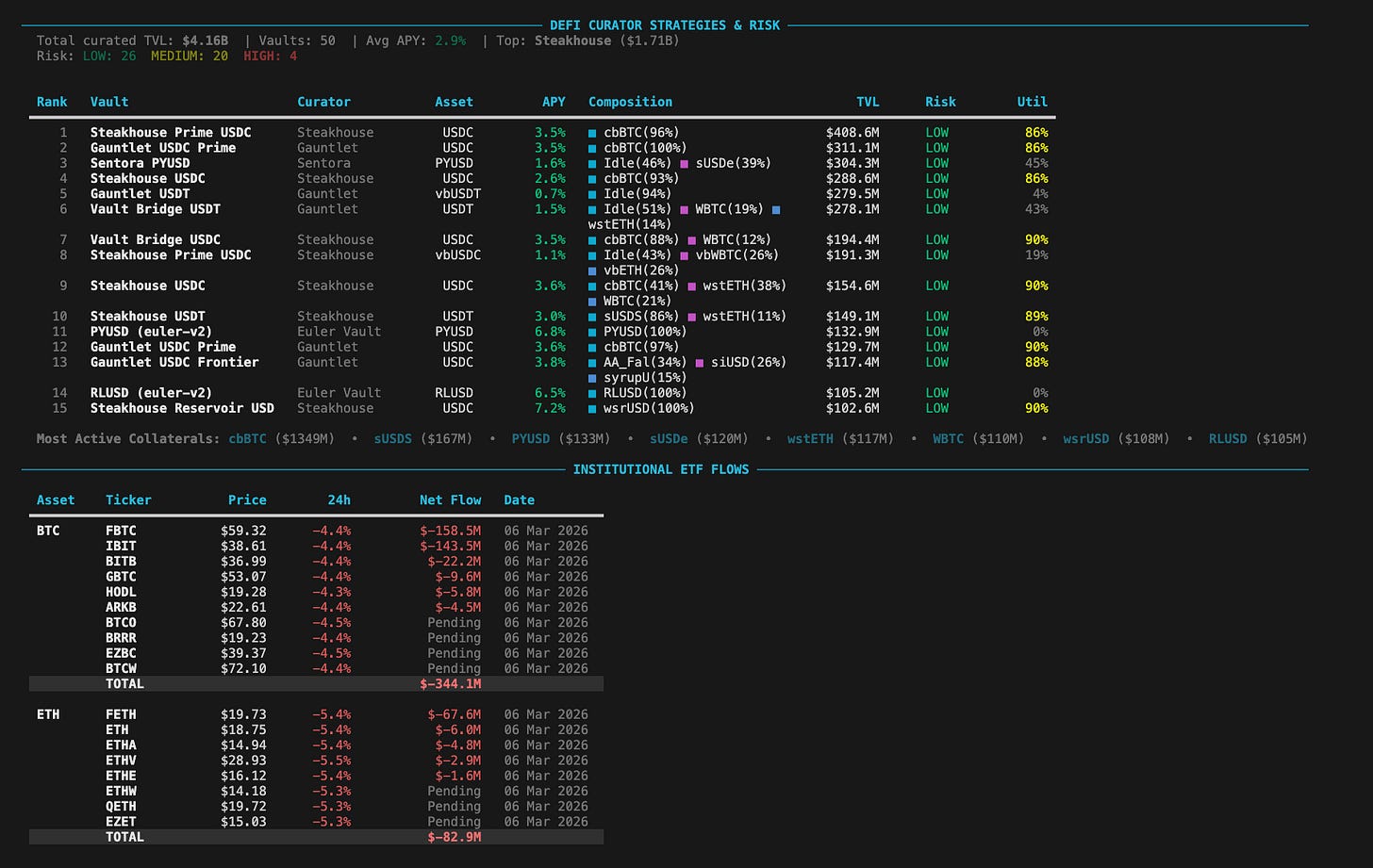Select the Gauntlet USDC Frontier vault name
Screen dimensions: 1373x868
click(174, 362)
